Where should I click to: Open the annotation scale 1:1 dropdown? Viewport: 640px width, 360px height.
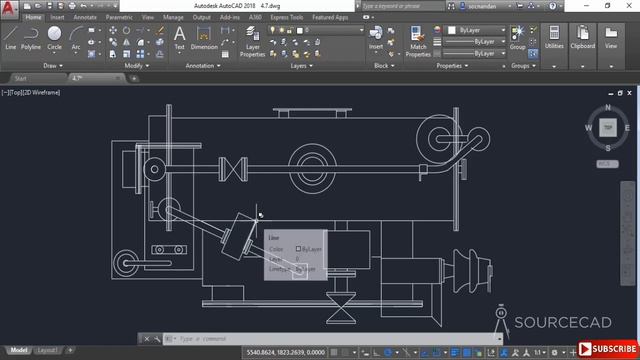(540, 352)
